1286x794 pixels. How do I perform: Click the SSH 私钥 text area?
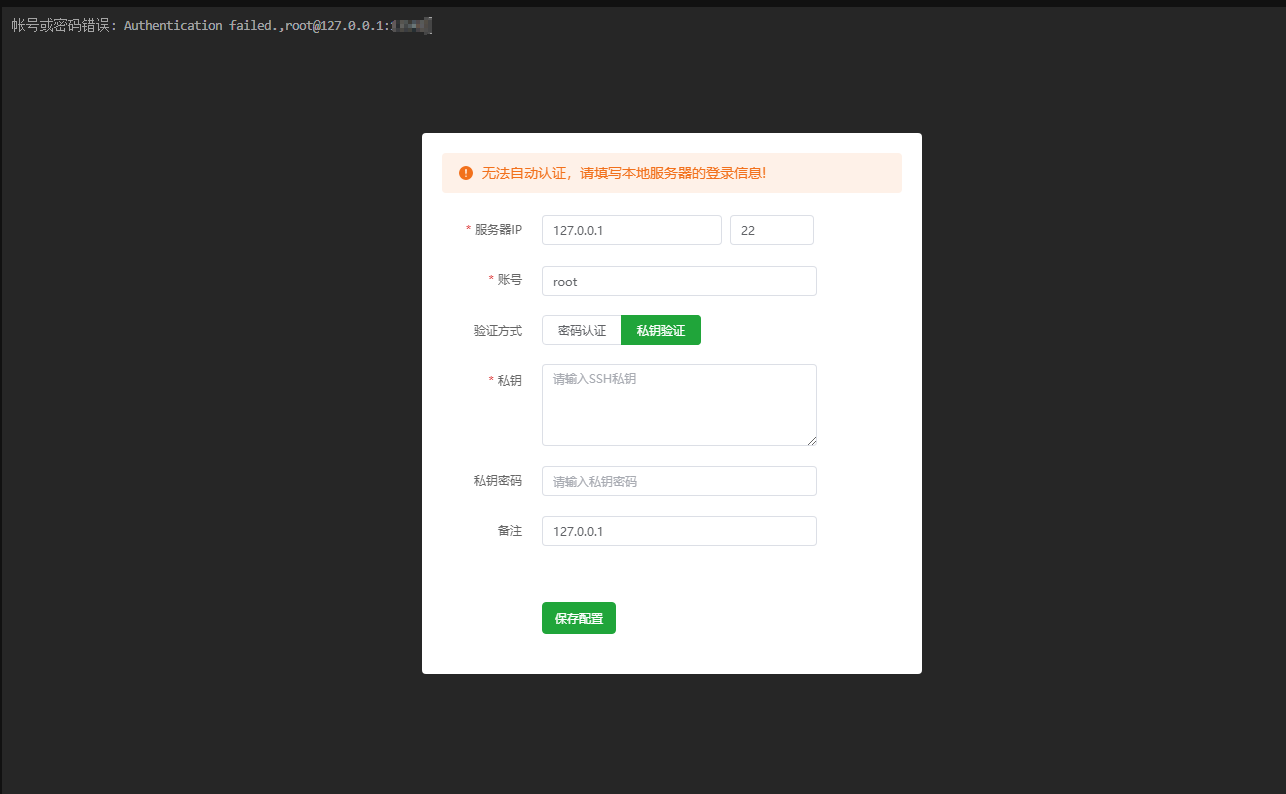pyautogui.click(x=679, y=405)
